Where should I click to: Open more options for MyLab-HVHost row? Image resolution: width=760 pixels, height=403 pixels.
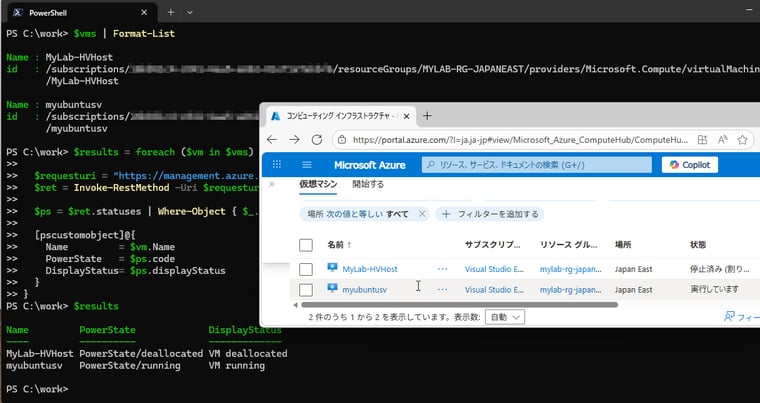[442, 269]
